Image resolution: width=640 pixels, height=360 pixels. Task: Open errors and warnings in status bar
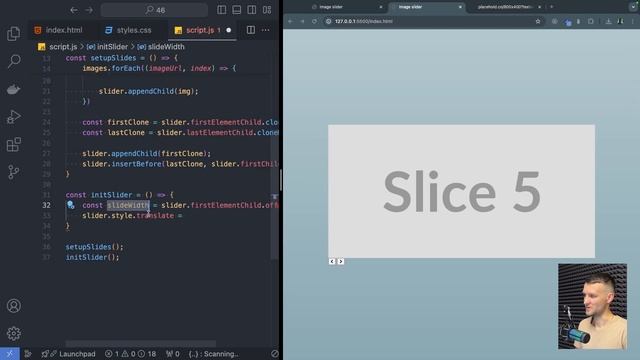click(131, 354)
